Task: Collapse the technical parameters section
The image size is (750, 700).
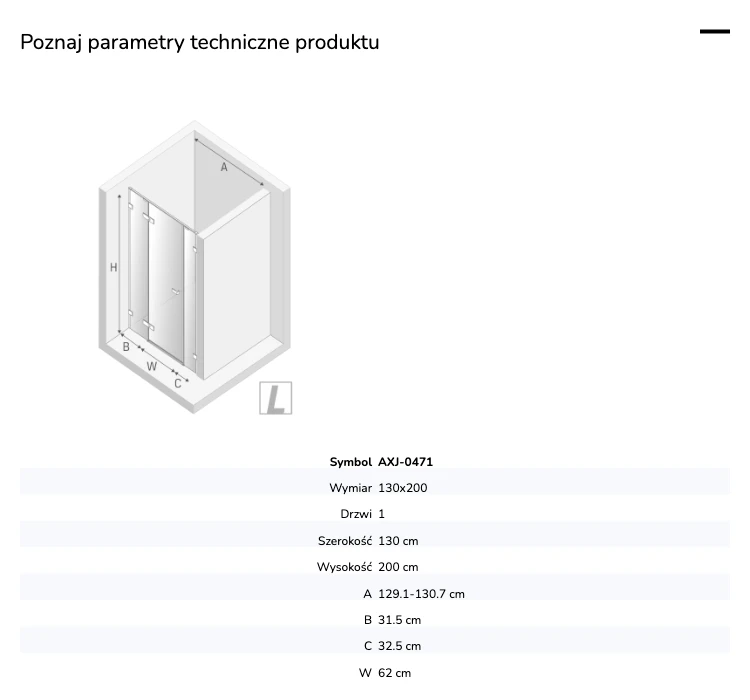Action: 715,32
